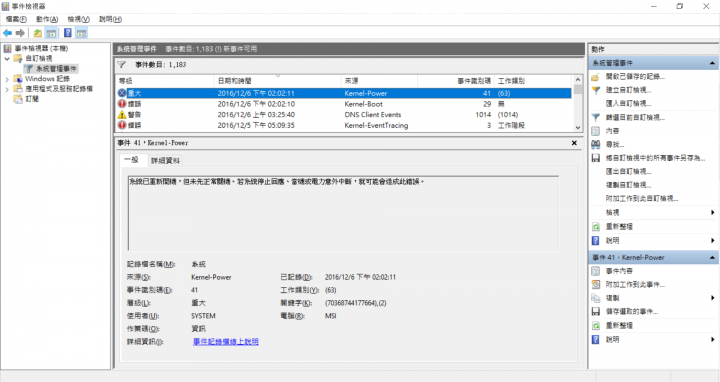Switch to the 一般 tab
Screen dimensions: 720x382
point(132,160)
